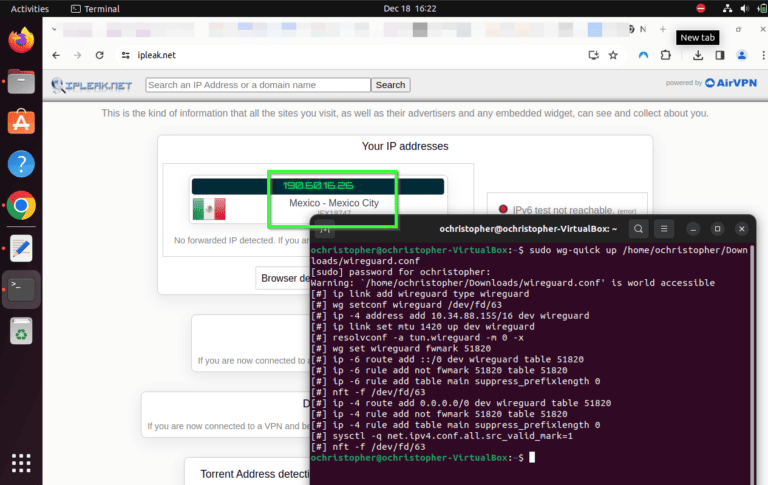
Task: Click Activities in the top bar
Action: [29, 8]
